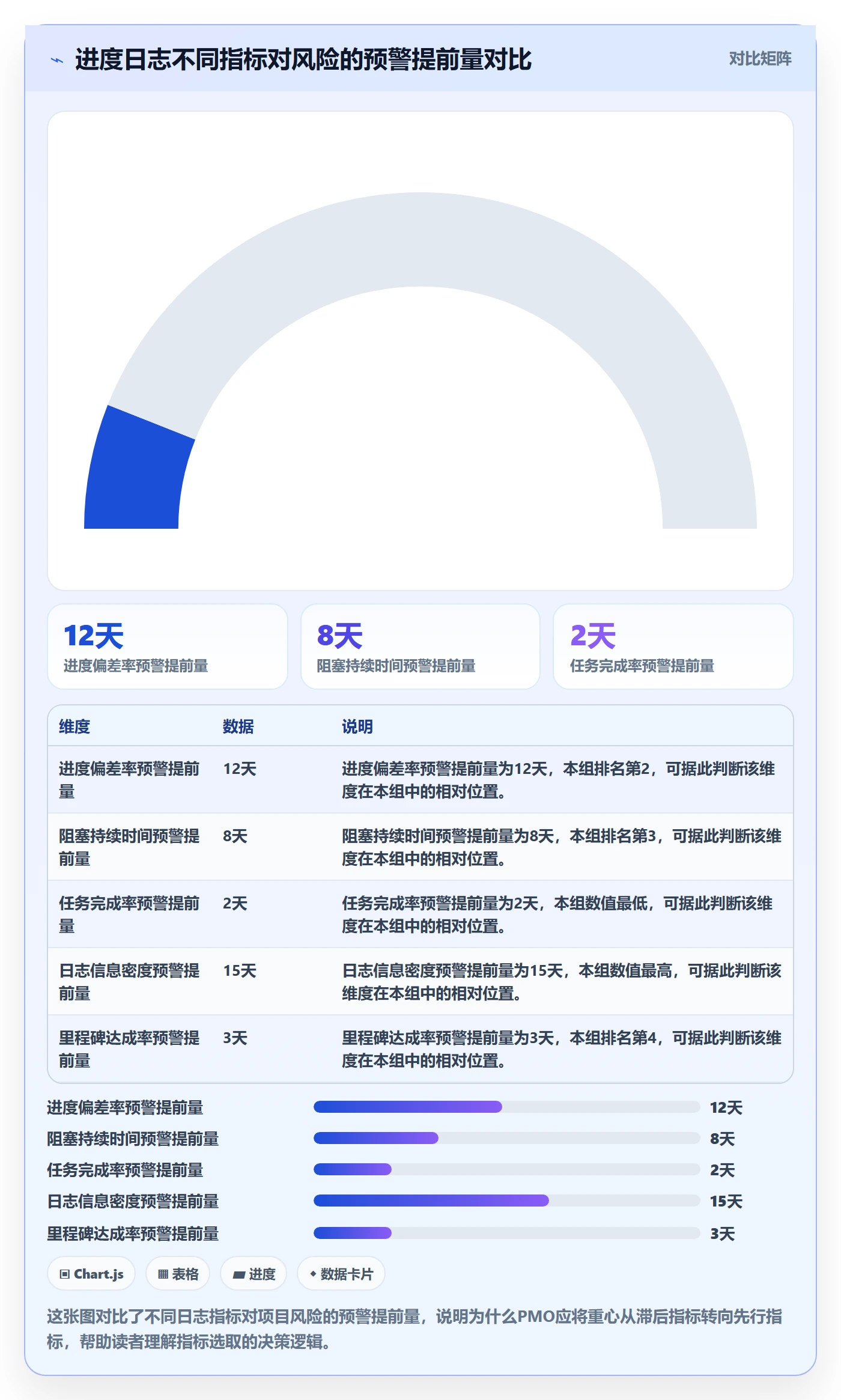Click the 任务完成率预警提前量 progress bar
The width and height of the screenshot is (841, 1400).
pyautogui.click(x=507, y=1169)
